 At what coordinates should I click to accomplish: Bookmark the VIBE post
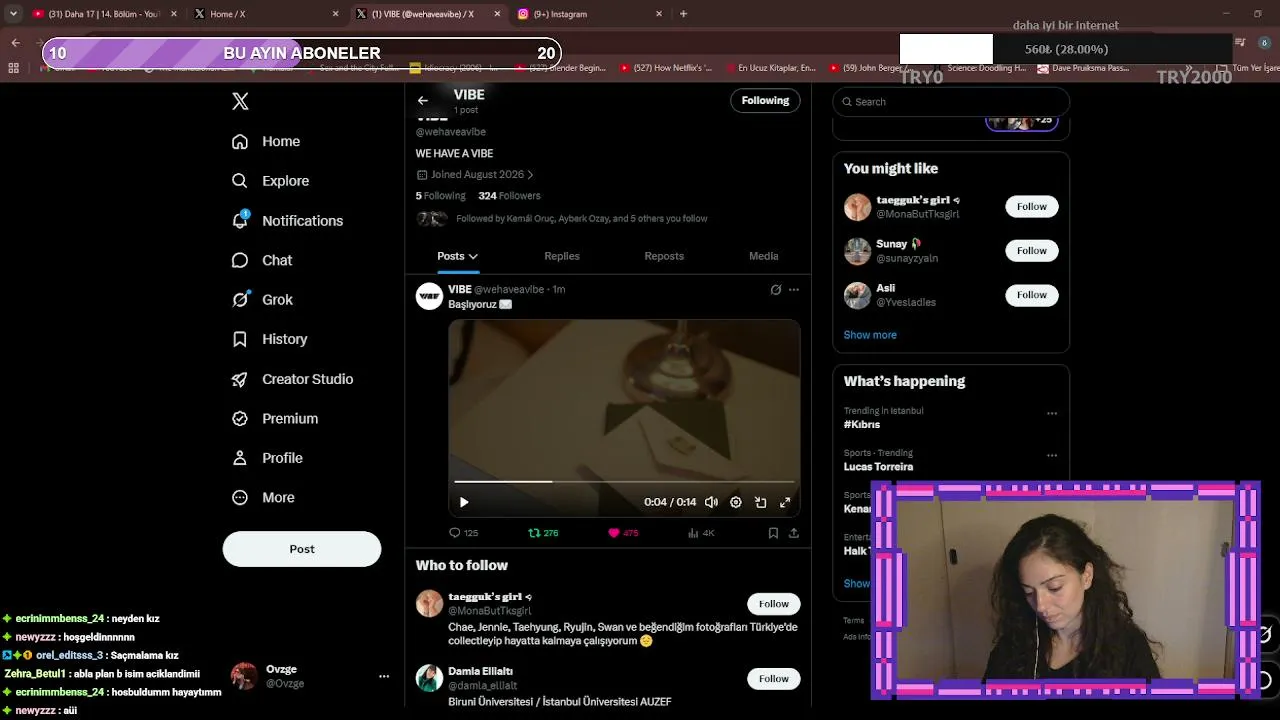(773, 533)
